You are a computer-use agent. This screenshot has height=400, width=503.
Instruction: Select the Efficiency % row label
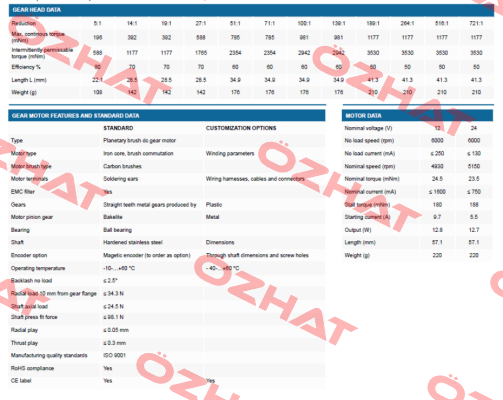click(x=26, y=67)
